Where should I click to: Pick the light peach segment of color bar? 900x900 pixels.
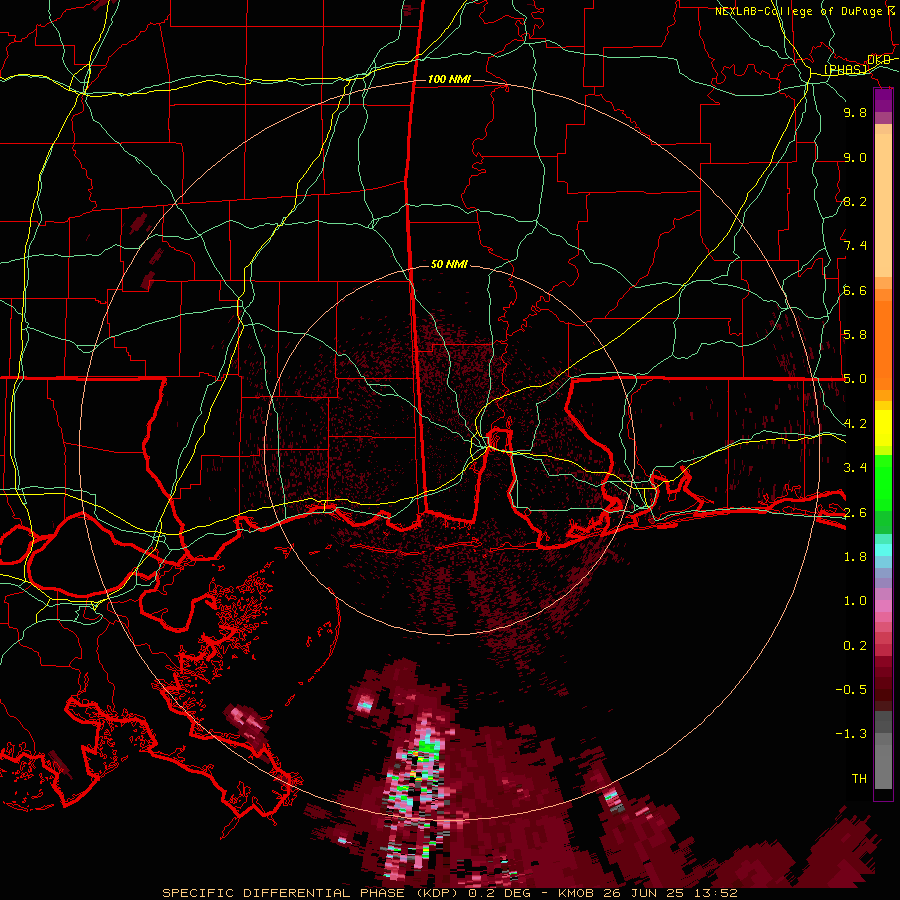point(883,205)
